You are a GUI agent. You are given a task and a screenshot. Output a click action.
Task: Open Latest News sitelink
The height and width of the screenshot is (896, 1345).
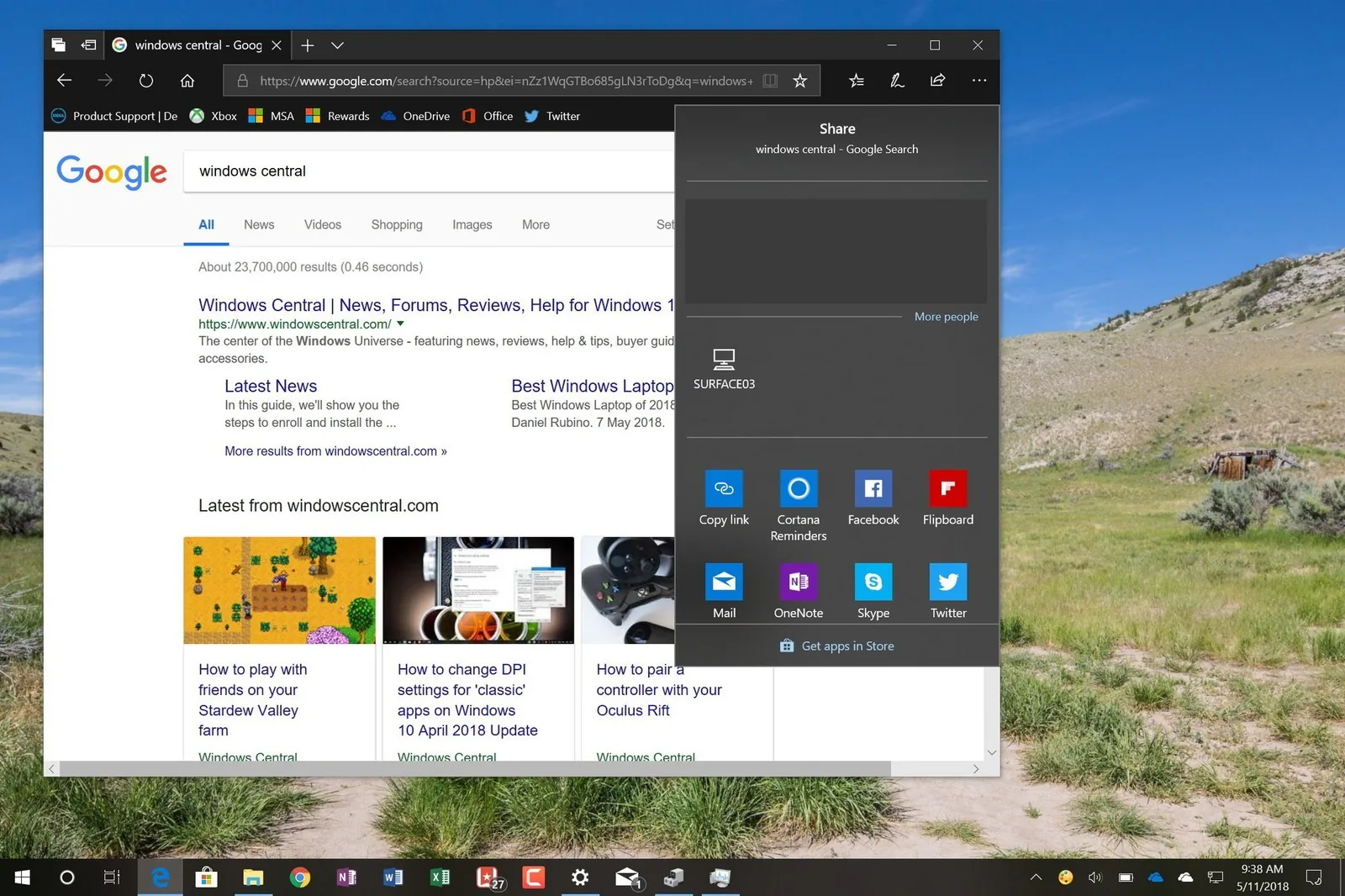(x=271, y=386)
